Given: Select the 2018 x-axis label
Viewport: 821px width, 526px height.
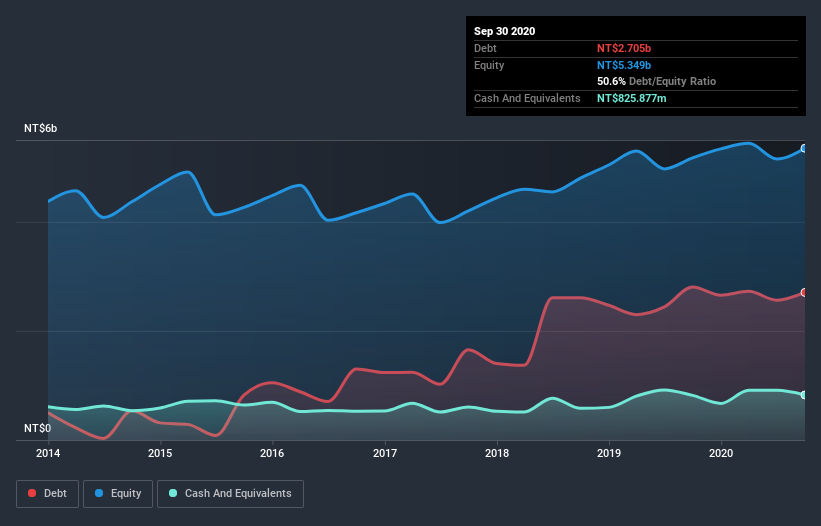Looking at the screenshot, I should [x=497, y=453].
